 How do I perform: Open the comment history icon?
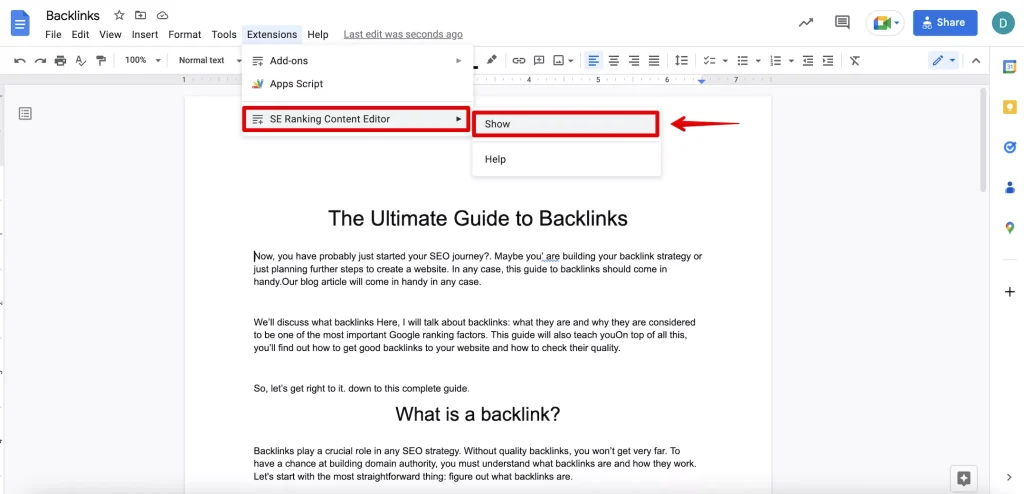coord(842,22)
